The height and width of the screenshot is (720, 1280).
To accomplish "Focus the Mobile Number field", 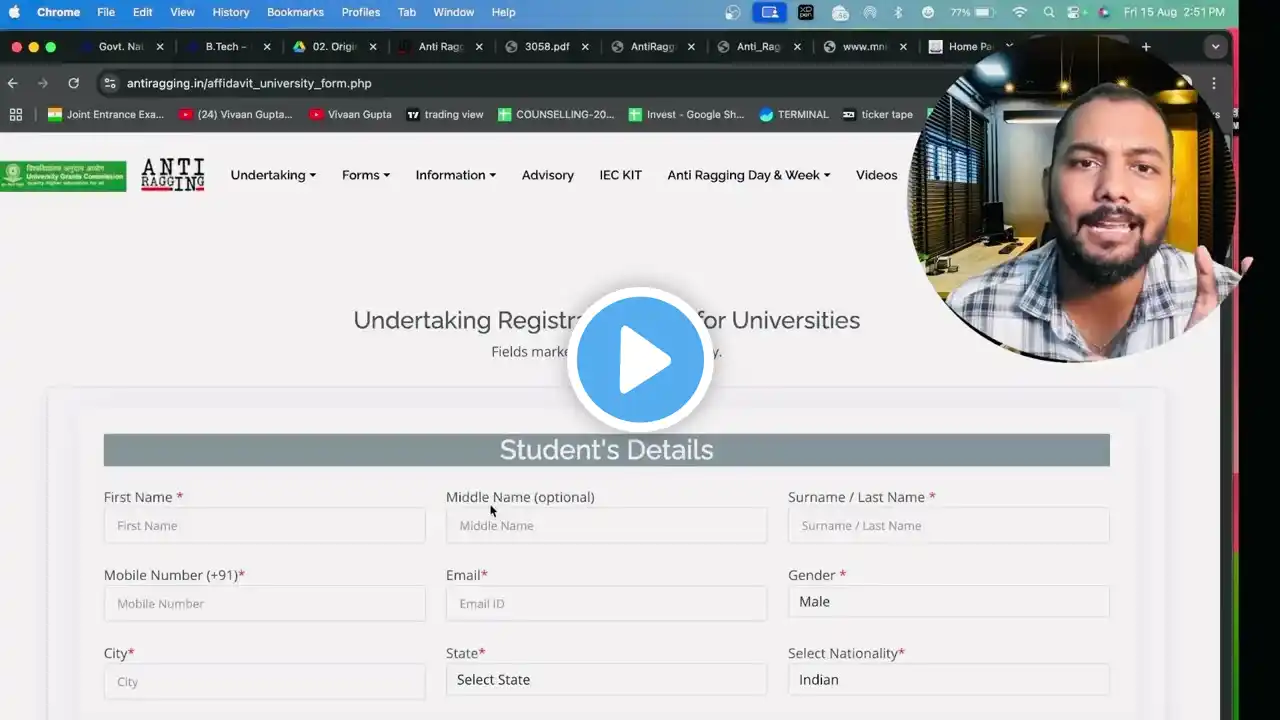I will (264, 603).
